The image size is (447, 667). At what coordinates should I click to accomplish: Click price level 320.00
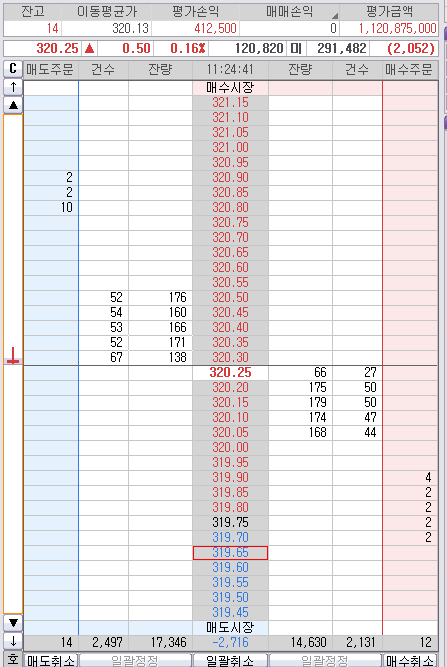(x=230, y=448)
